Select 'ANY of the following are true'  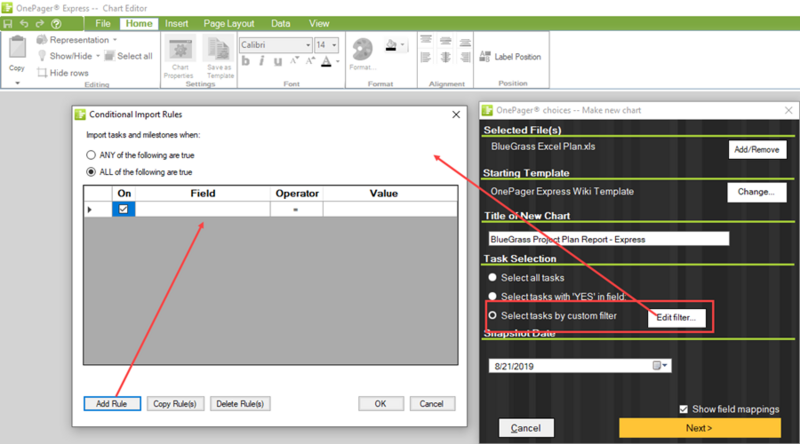pos(91,155)
